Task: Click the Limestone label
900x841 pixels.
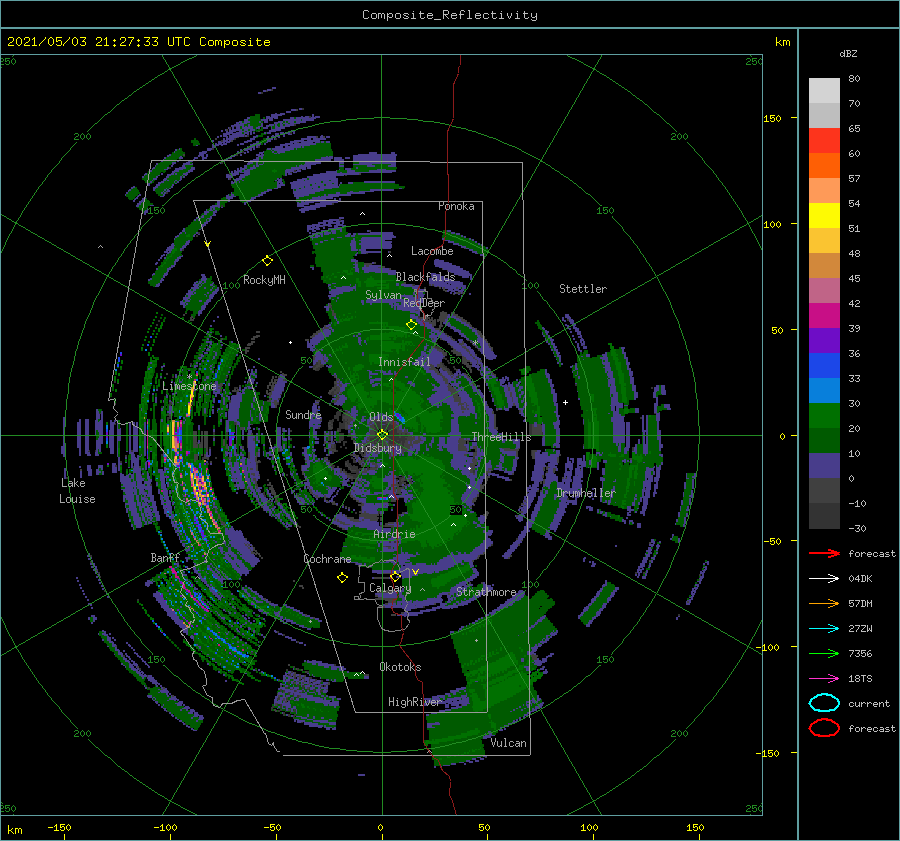Action: [189, 386]
